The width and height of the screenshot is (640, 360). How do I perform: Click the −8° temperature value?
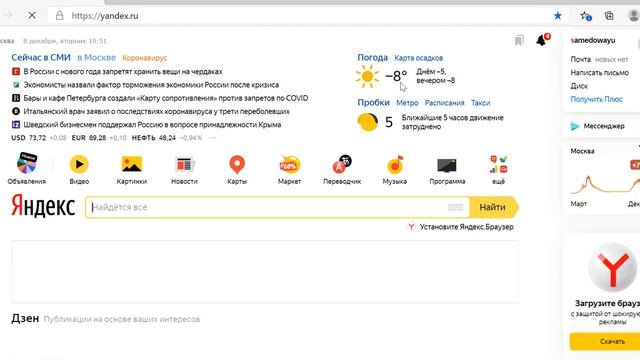pos(396,76)
